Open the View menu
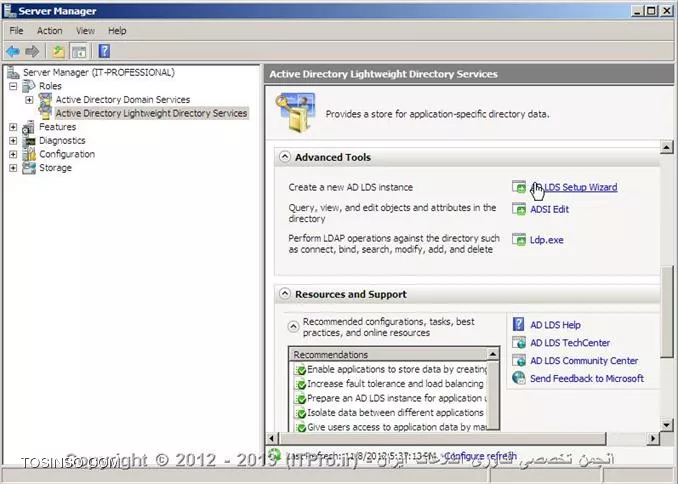 (x=85, y=31)
